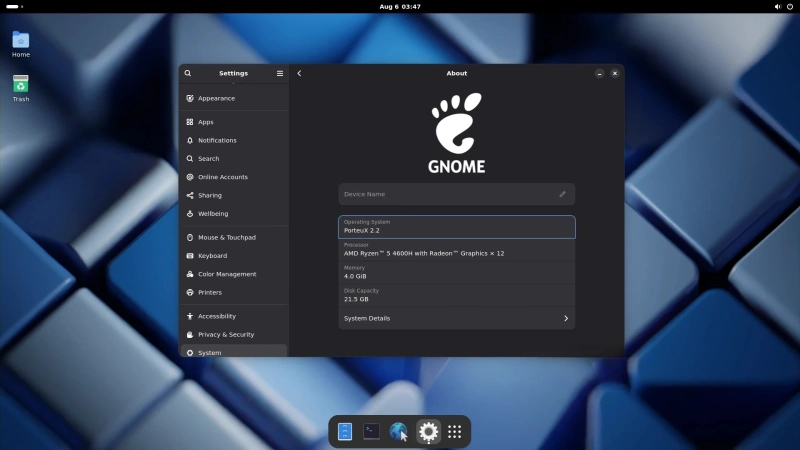
Task: Open the System Details row
Action: point(457,318)
